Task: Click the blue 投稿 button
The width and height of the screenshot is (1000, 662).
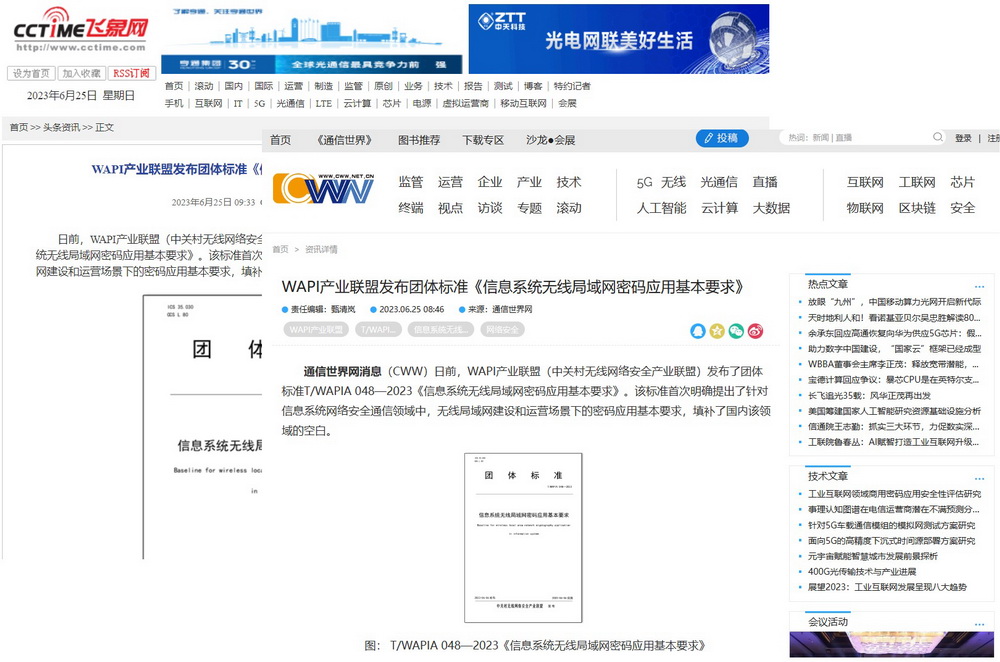Action: (x=722, y=138)
